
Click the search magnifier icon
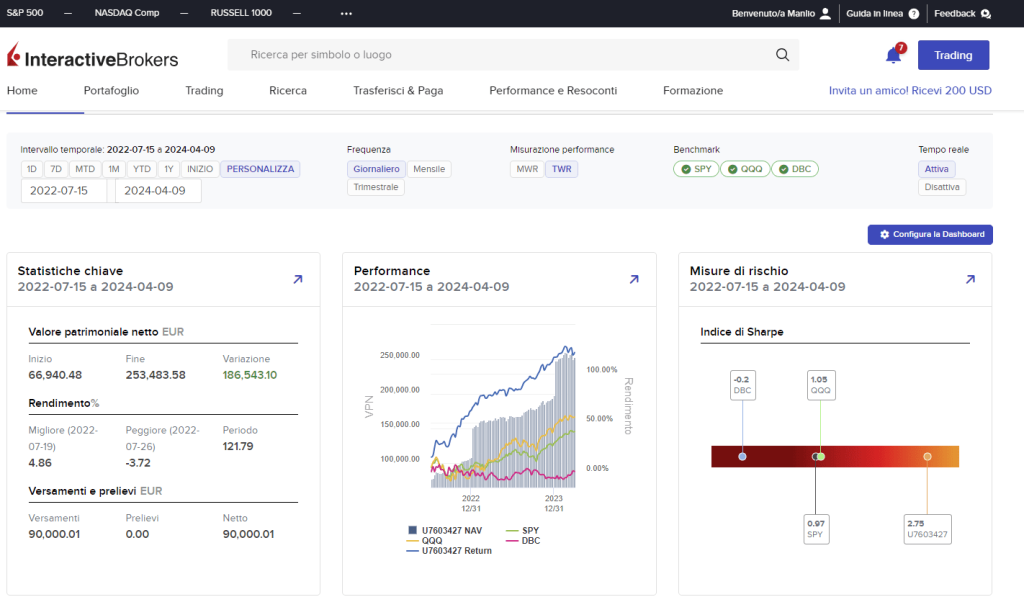[782, 55]
